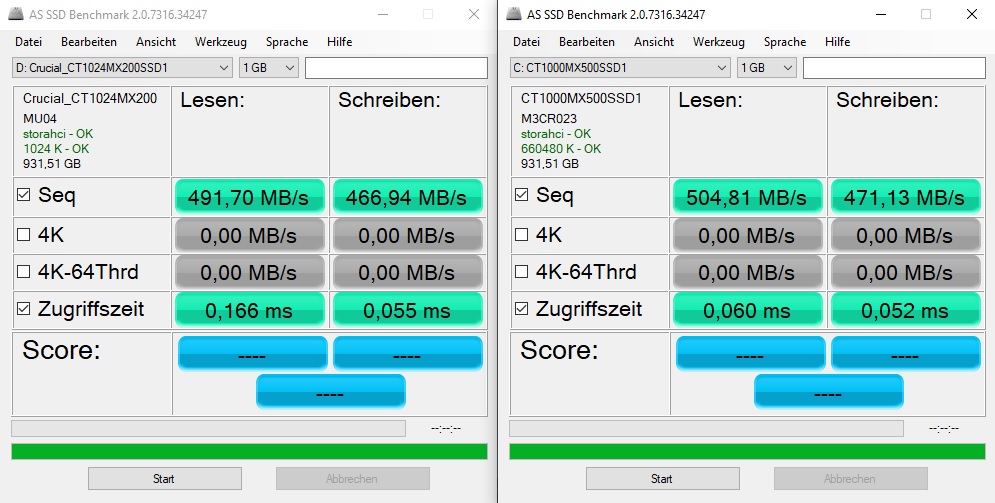Uncheck the Seq test for MX200 drive
This screenshot has width=995, height=503.
23,195
